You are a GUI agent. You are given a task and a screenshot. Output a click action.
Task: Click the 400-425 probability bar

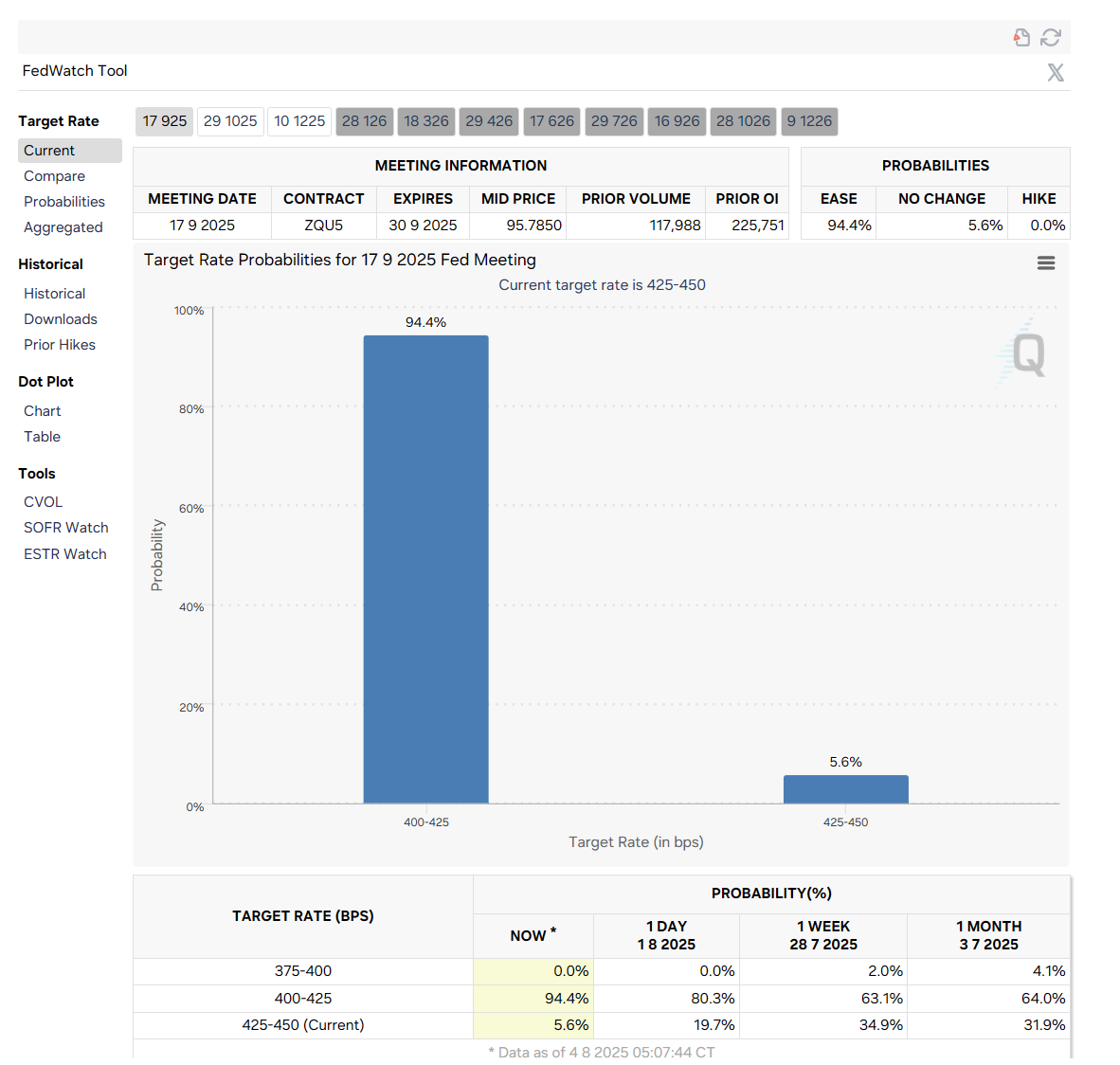(425, 569)
